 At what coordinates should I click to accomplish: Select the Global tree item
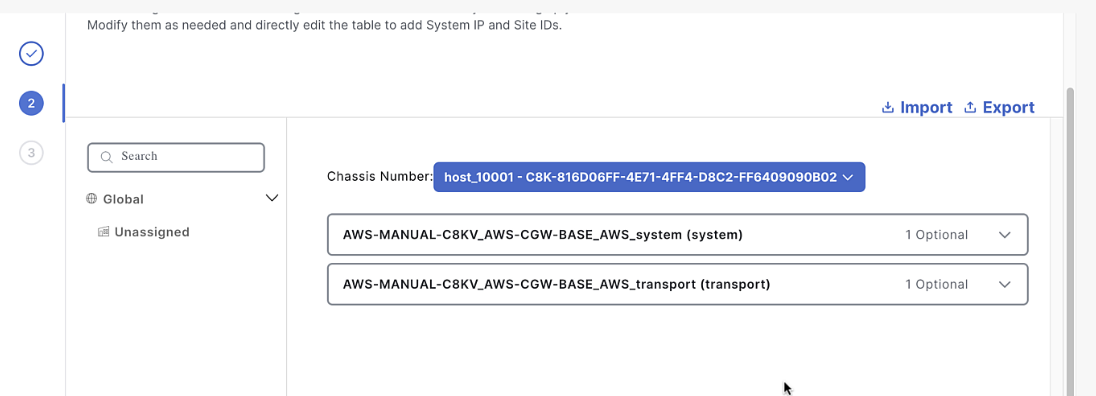click(123, 199)
